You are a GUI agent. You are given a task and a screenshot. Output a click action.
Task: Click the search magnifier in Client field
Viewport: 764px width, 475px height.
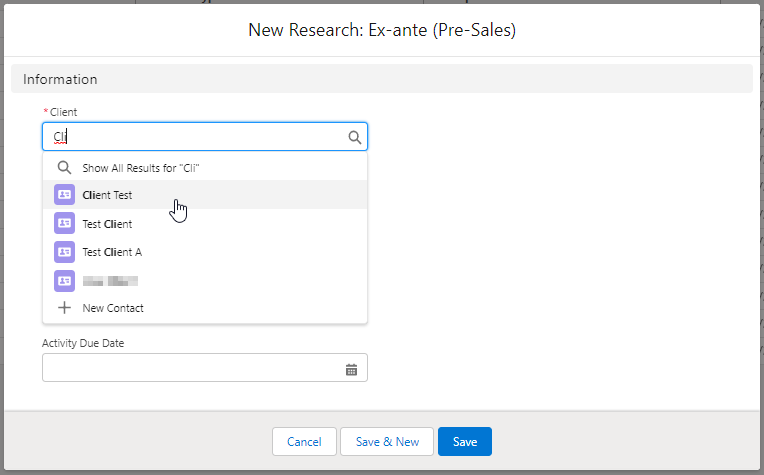tap(354, 138)
